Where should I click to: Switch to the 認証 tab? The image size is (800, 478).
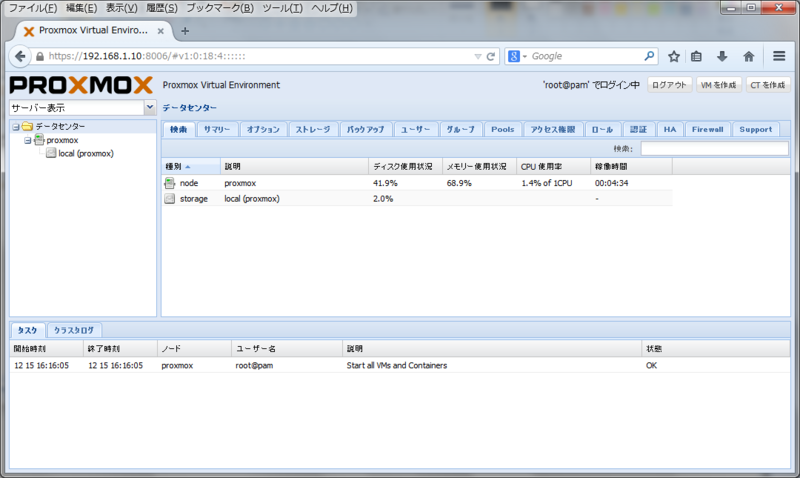pos(638,130)
